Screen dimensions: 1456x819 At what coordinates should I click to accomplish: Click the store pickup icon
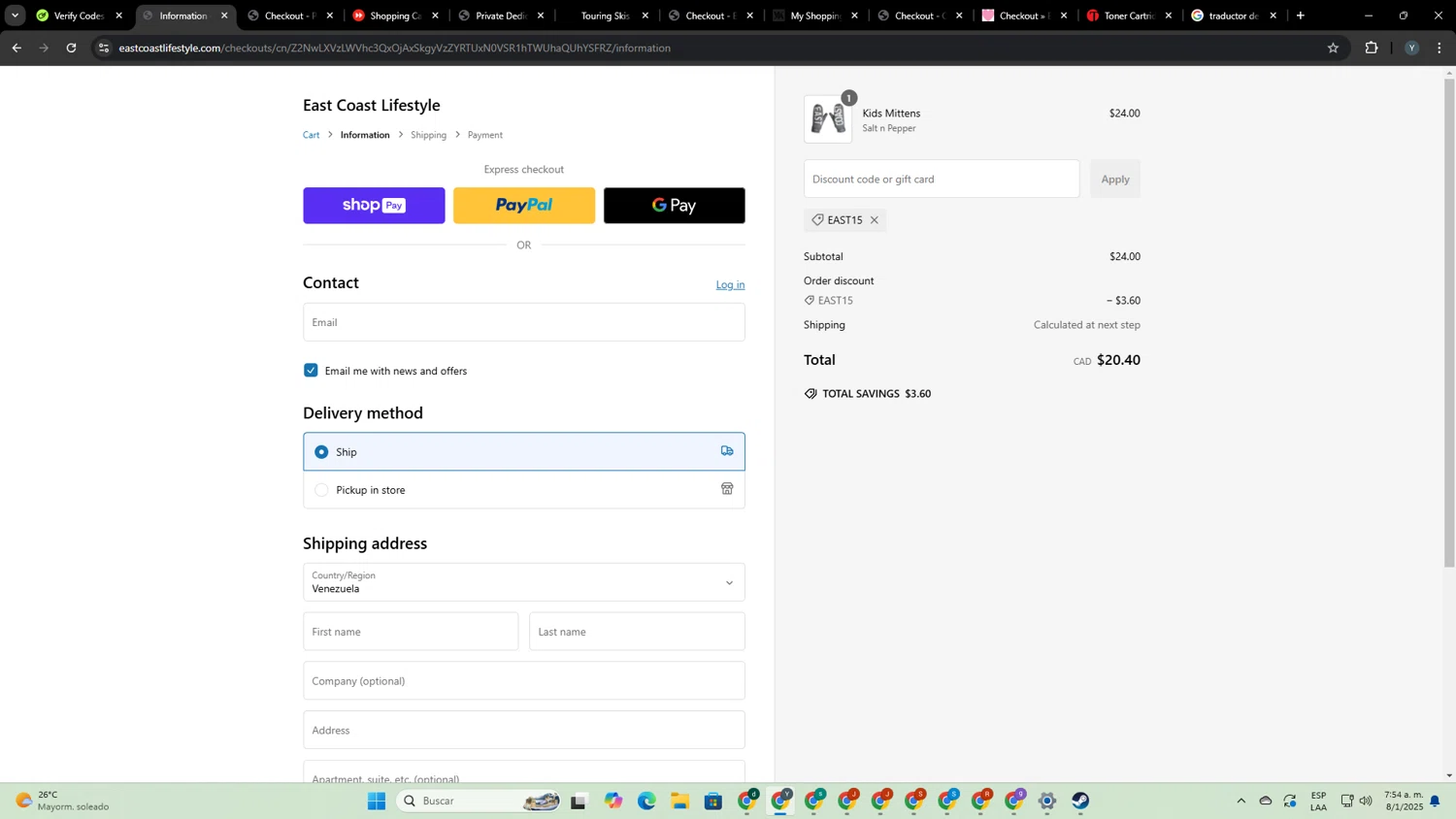tap(727, 489)
